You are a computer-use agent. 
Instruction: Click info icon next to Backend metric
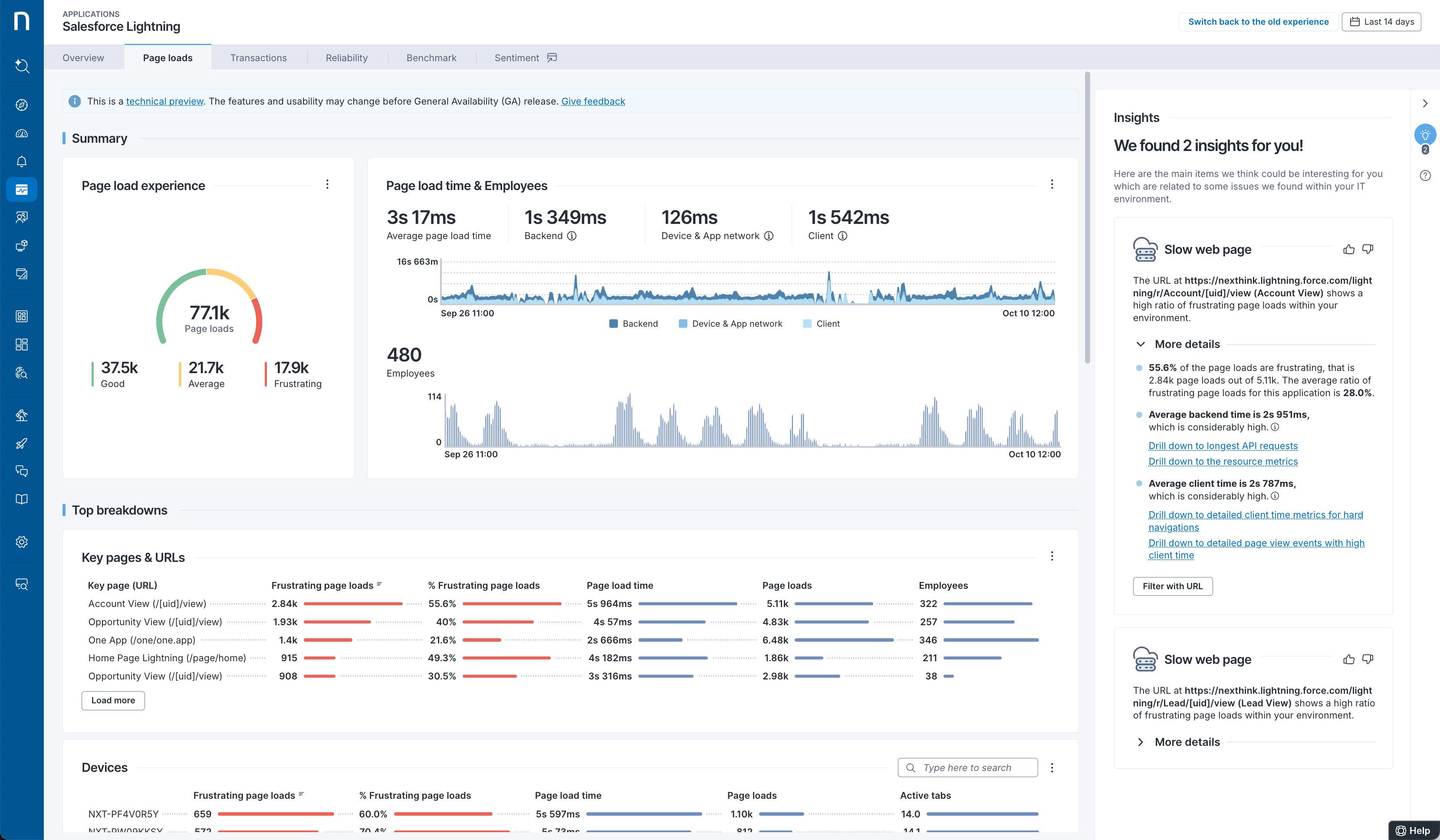(572, 236)
